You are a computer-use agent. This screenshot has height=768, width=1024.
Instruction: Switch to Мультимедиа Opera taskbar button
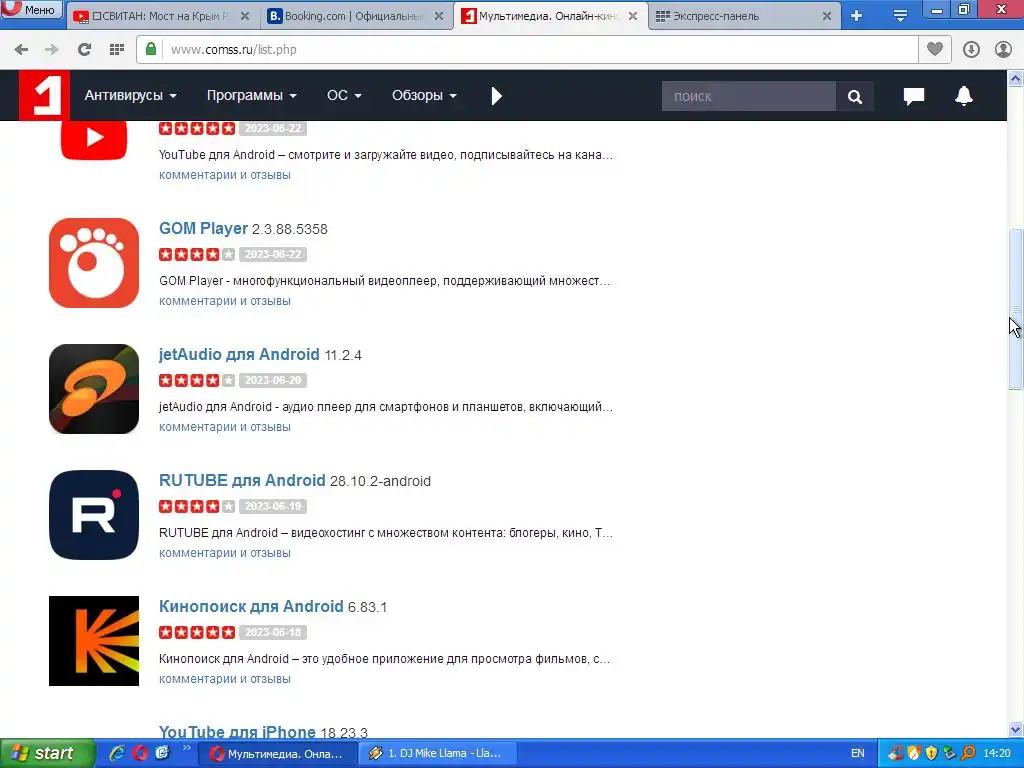click(277, 754)
